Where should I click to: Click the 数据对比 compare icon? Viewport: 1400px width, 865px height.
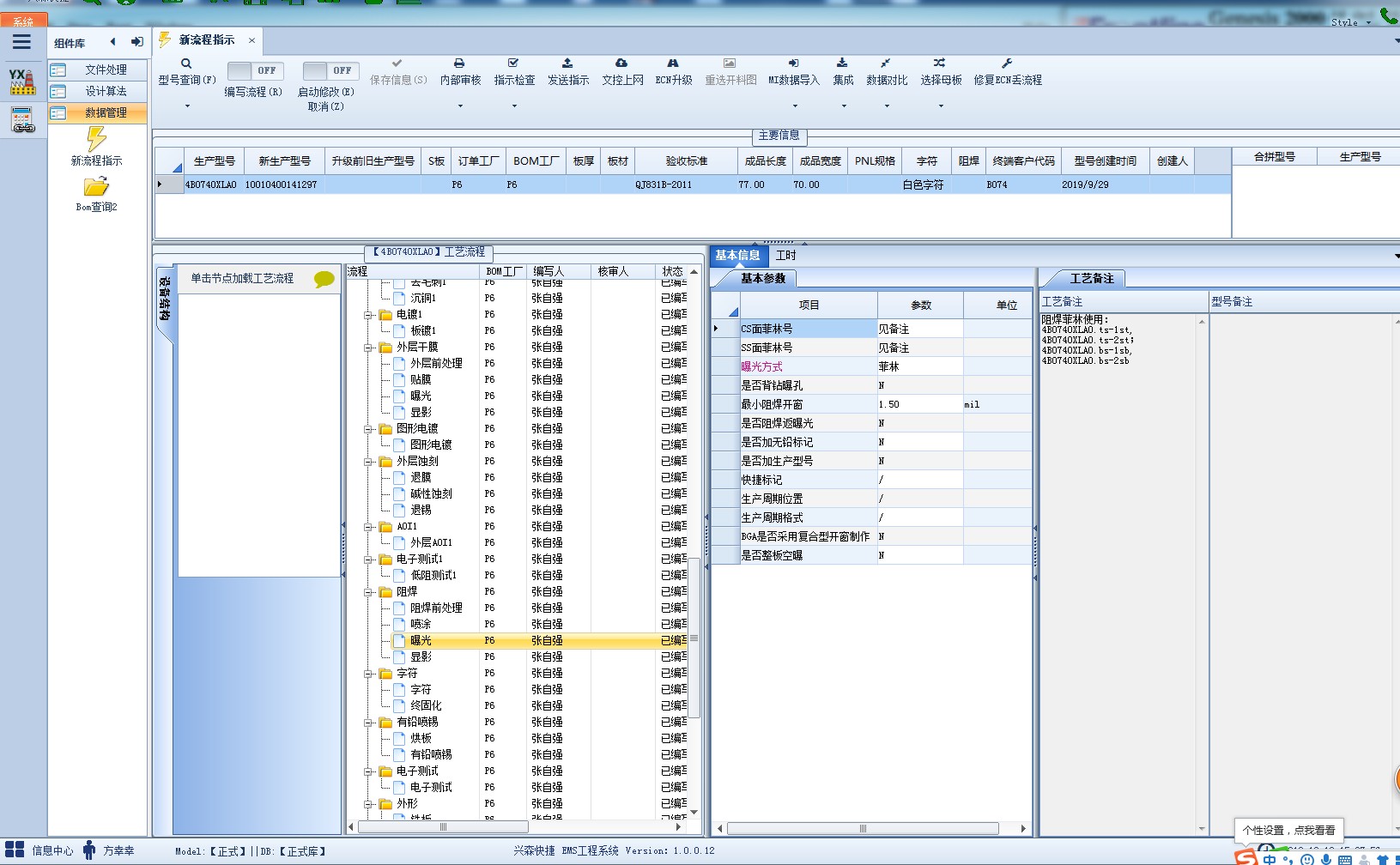pos(886,64)
